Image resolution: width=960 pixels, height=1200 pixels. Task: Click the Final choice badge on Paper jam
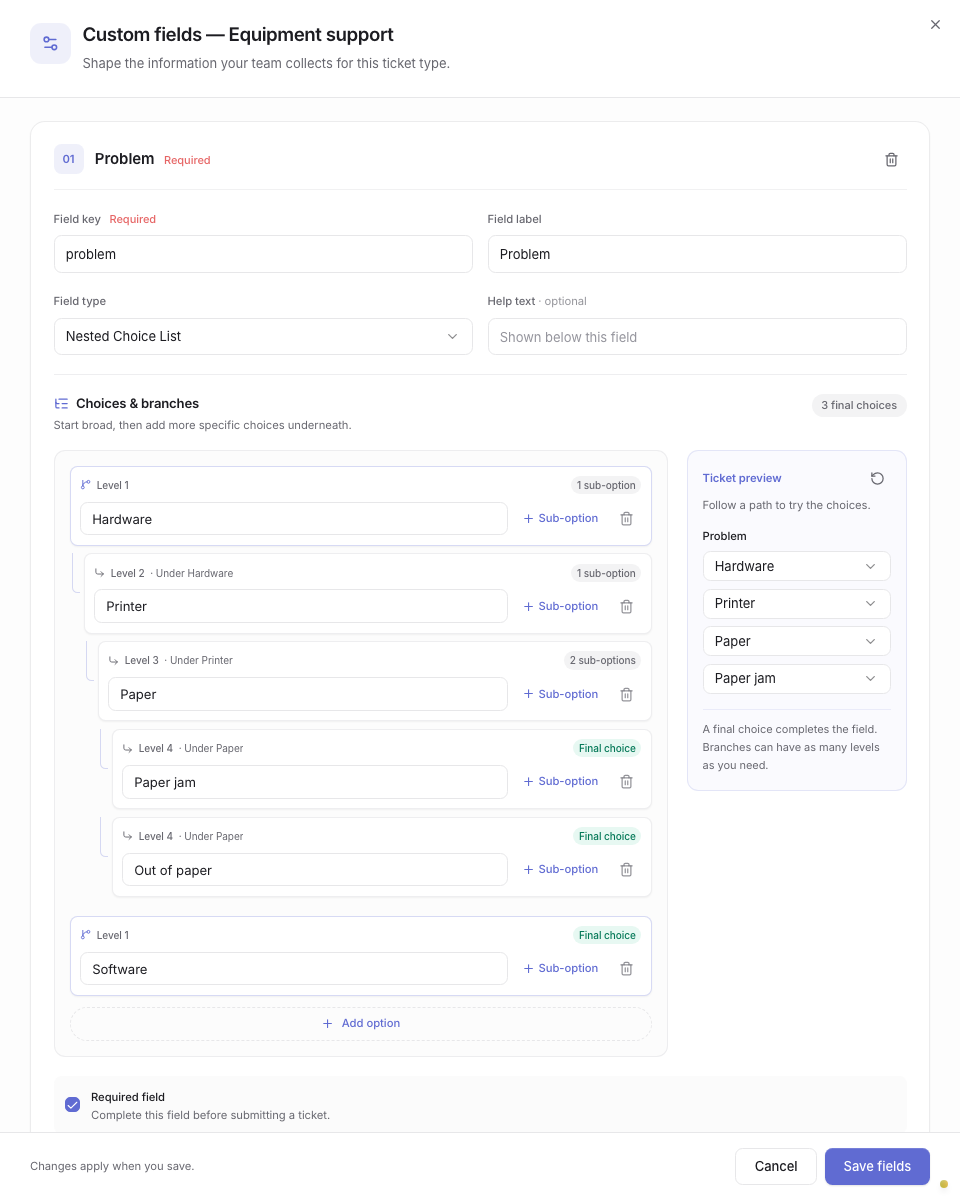607,748
